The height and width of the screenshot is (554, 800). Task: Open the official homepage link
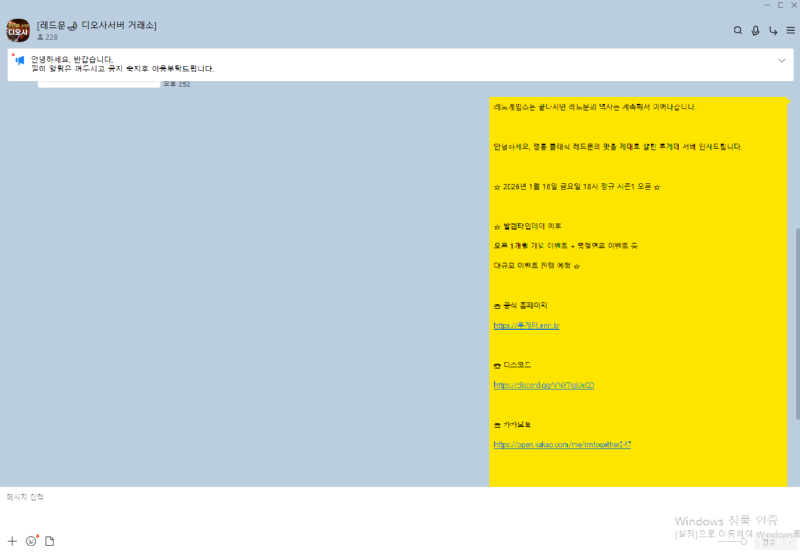point(526,326)
